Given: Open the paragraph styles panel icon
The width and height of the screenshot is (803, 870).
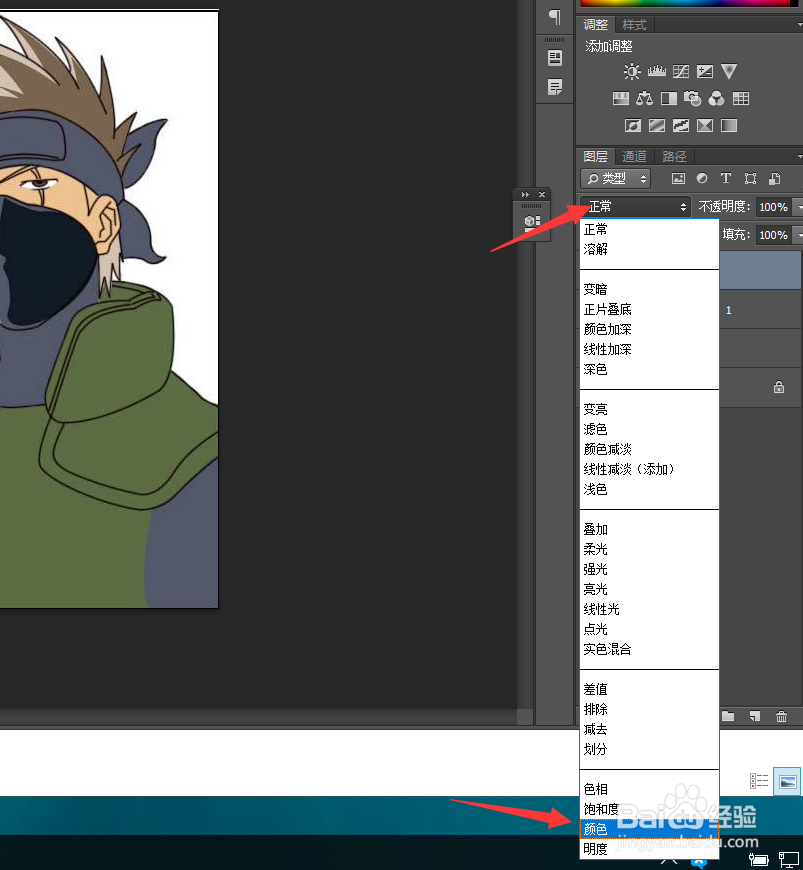Looking at the screenshot, I should (x=554, y=87).
